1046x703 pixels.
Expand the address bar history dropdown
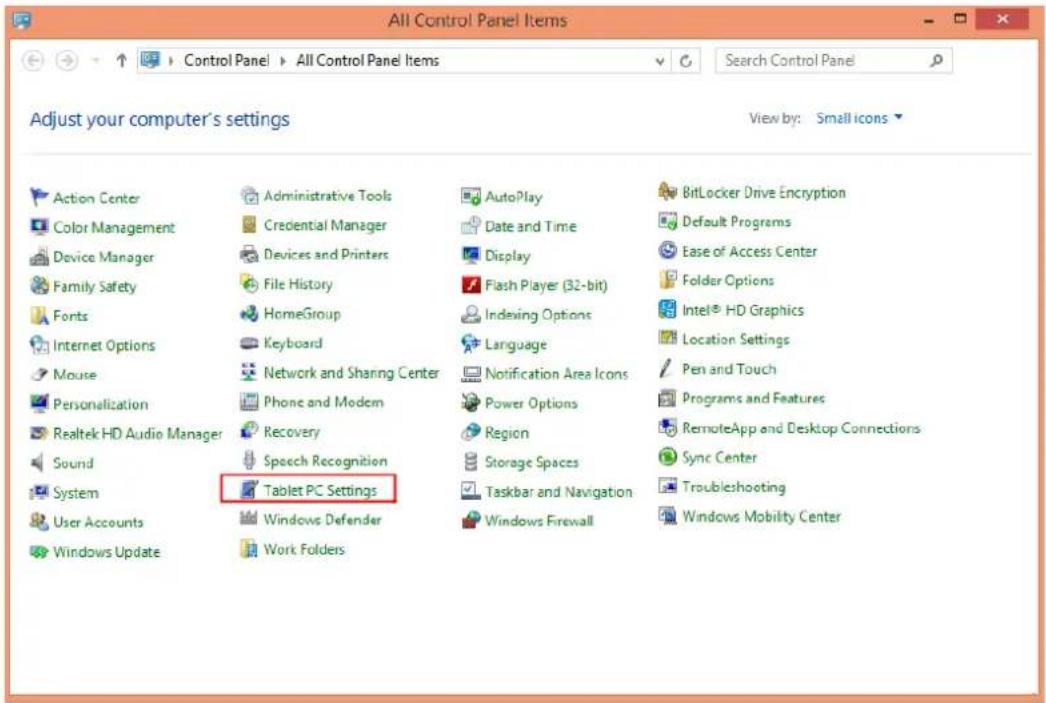pos(660,61)
